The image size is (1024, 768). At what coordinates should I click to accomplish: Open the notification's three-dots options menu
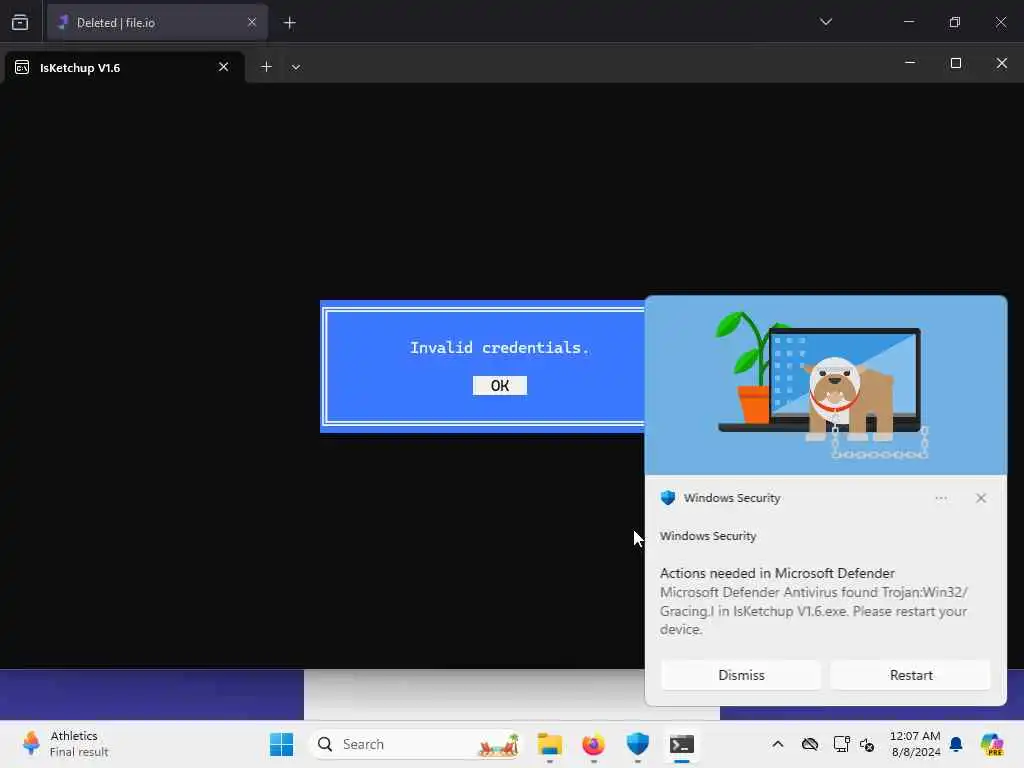pos(941,498)
